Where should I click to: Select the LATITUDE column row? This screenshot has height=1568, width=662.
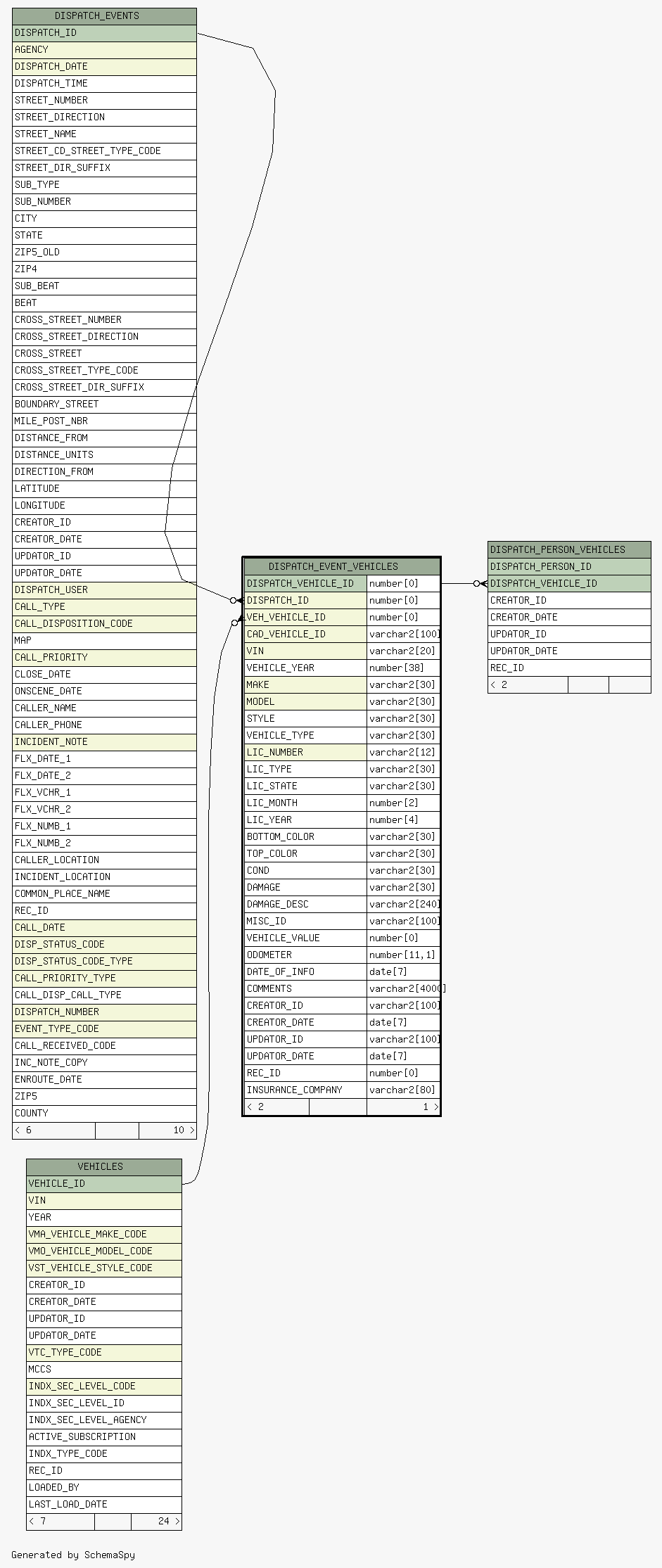104,489
